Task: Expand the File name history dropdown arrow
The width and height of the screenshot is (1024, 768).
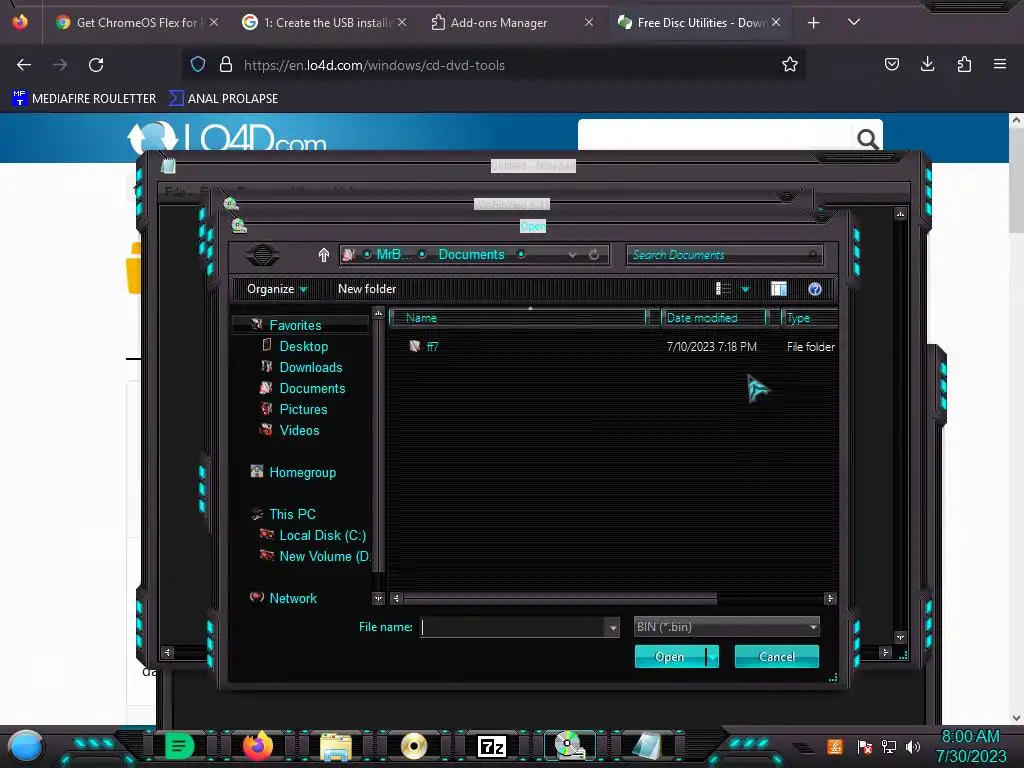Action: 613,628
